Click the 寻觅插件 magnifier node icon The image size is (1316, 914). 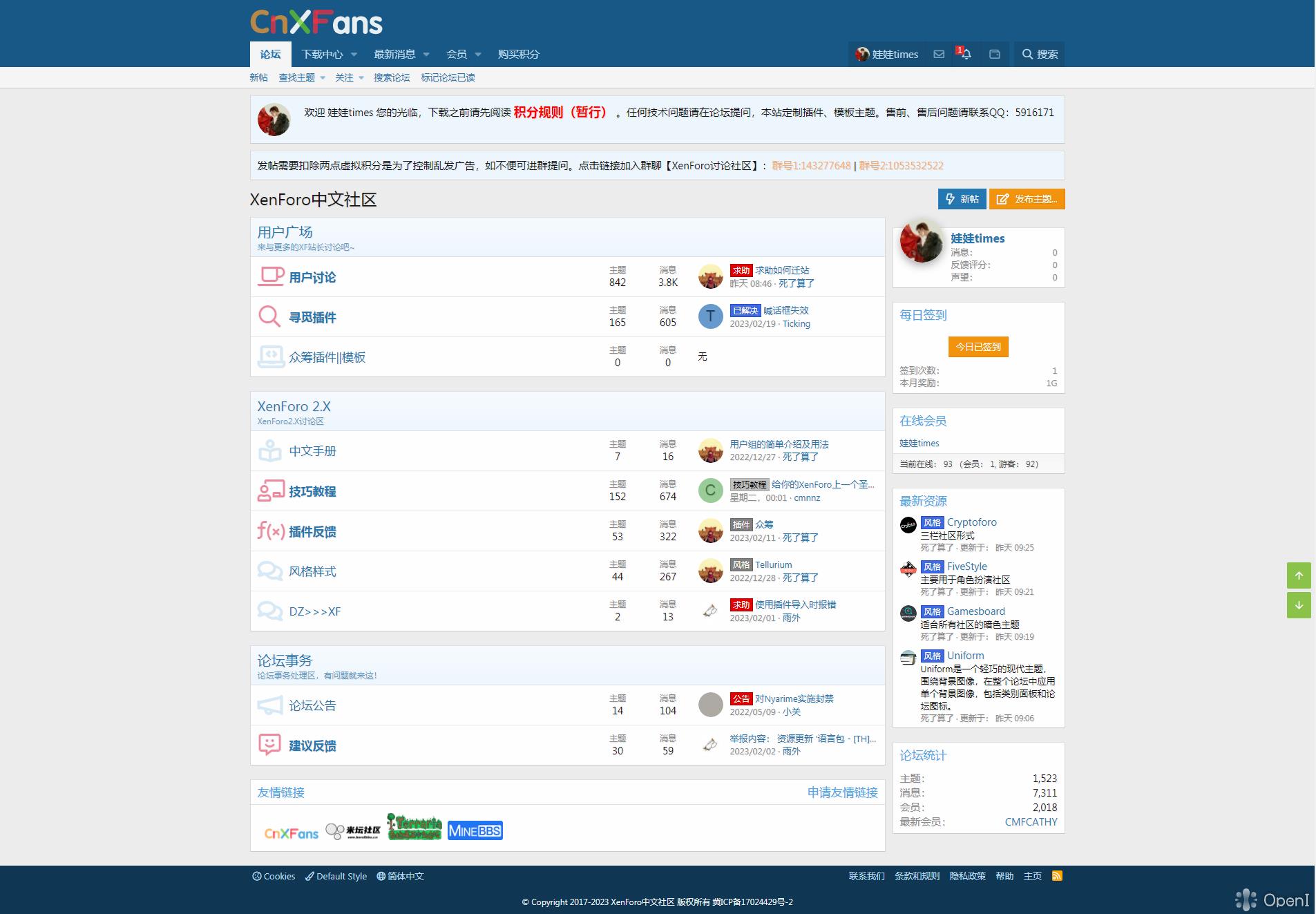[269, 316]
